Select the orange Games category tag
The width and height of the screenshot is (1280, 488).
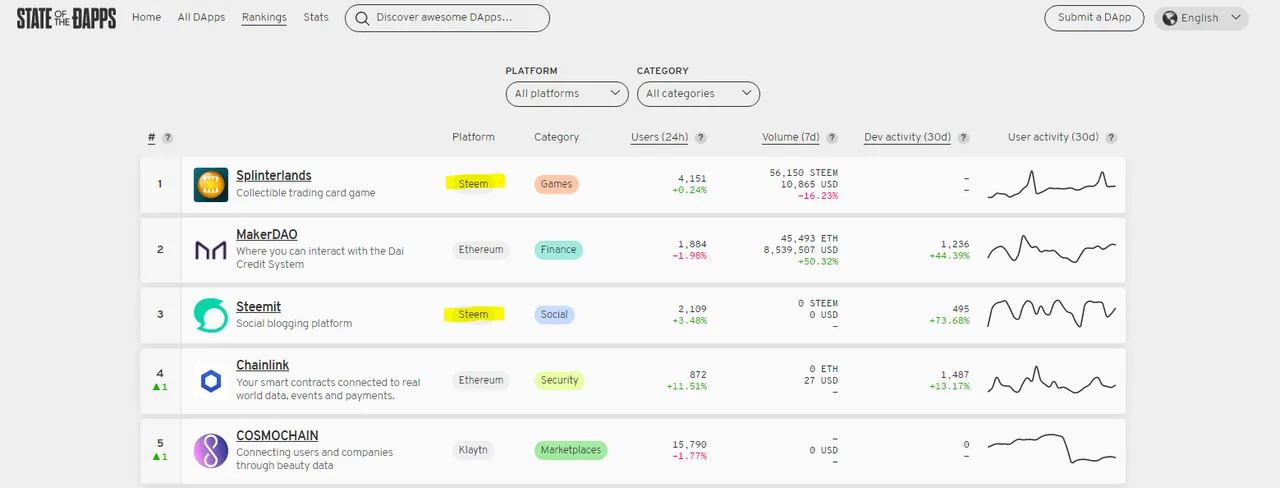[x=556, y=184]
